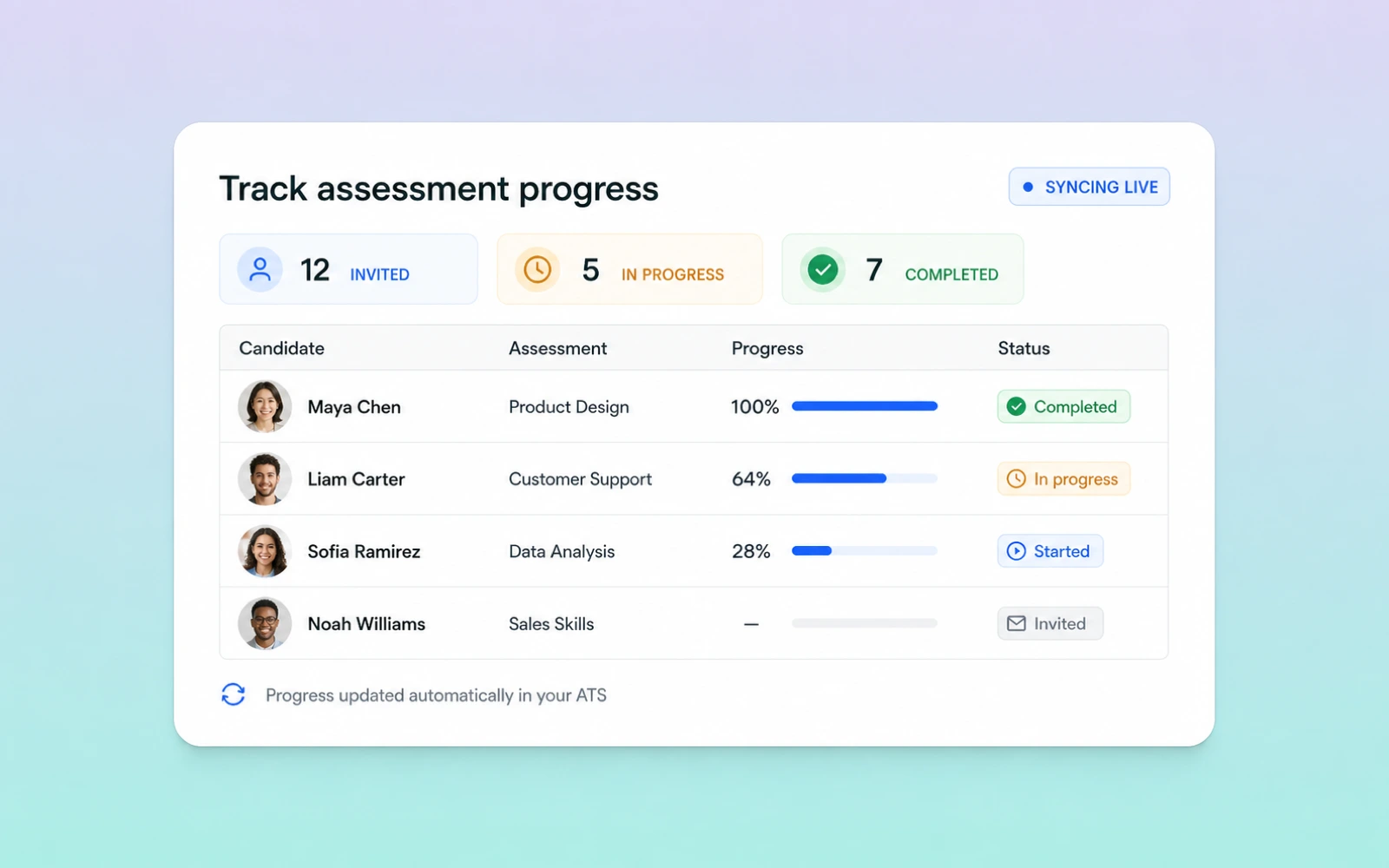Screen dimensions: 1389x868
Task: Click the orange clock icon in In Progress card
Action: click(x=537, y=269)
